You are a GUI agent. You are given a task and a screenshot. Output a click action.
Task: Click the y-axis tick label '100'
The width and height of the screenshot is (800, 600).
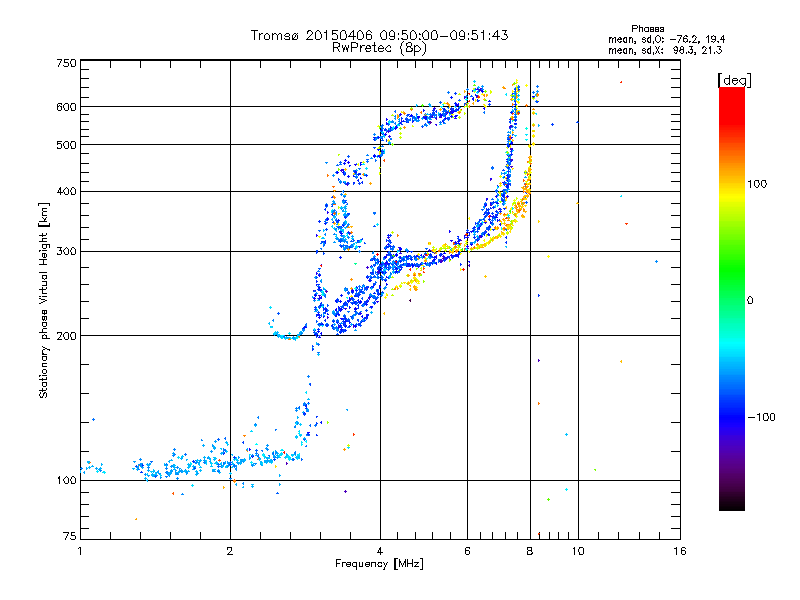[x=66, y=481]
